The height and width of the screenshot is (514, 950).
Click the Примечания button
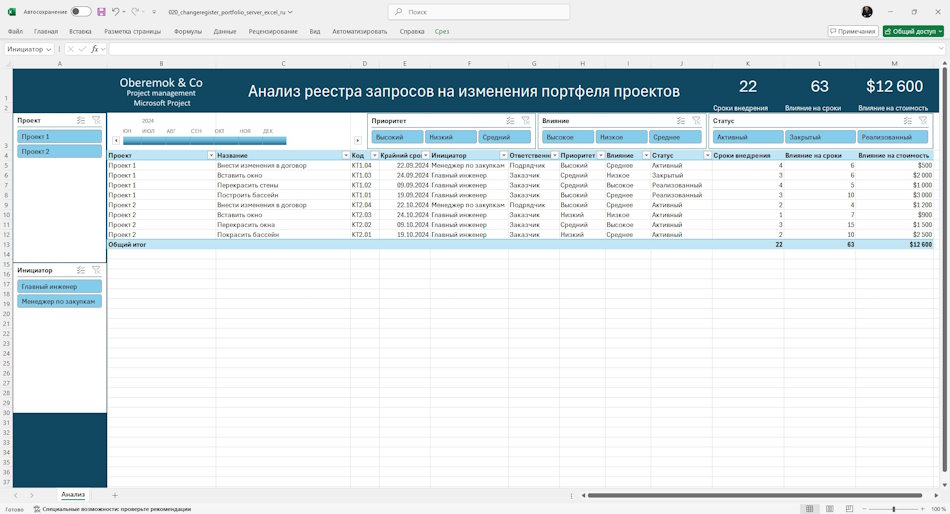853,31
